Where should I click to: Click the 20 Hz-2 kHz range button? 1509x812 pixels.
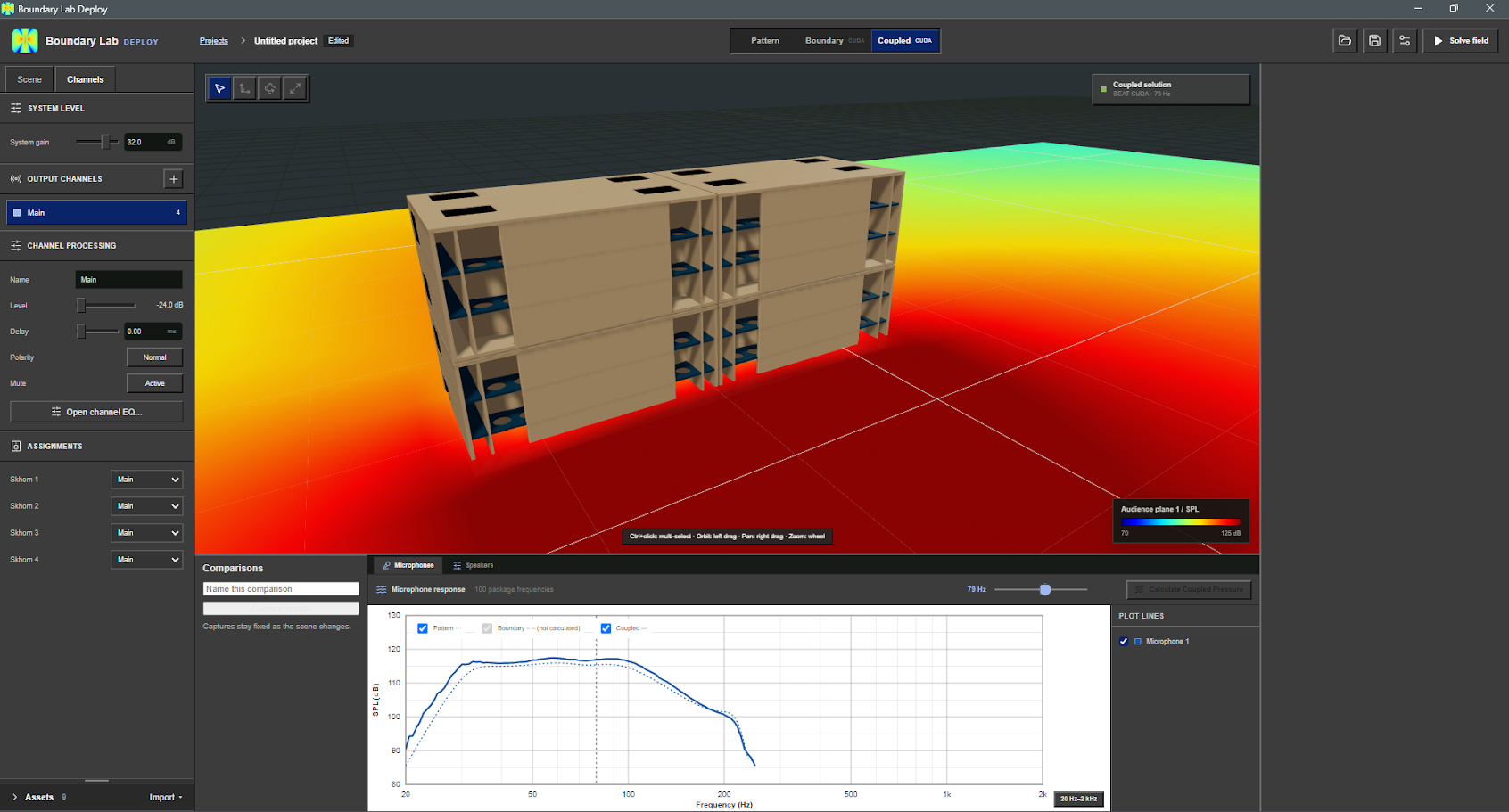click(1078, 799)
